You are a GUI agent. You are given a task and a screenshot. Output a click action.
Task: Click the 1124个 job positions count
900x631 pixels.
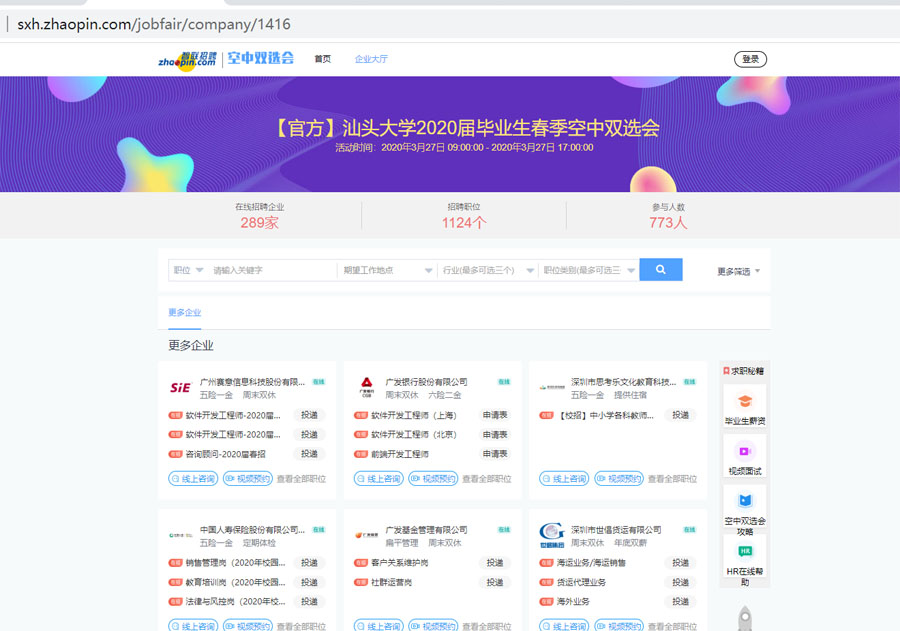[464, 223]
